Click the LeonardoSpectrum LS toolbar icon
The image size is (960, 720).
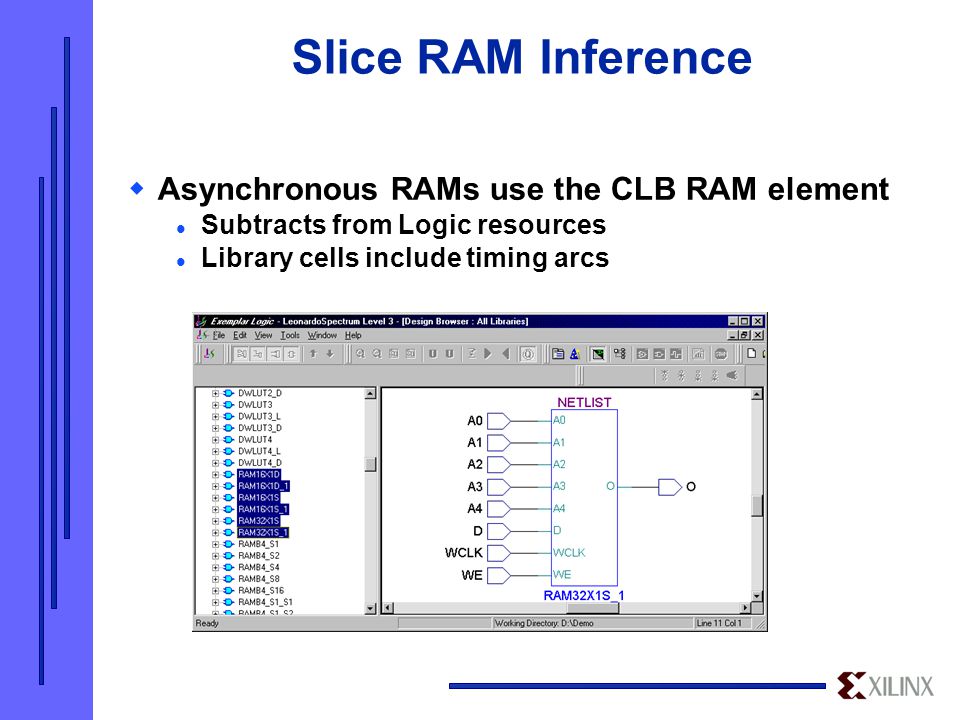click(209, 354)
